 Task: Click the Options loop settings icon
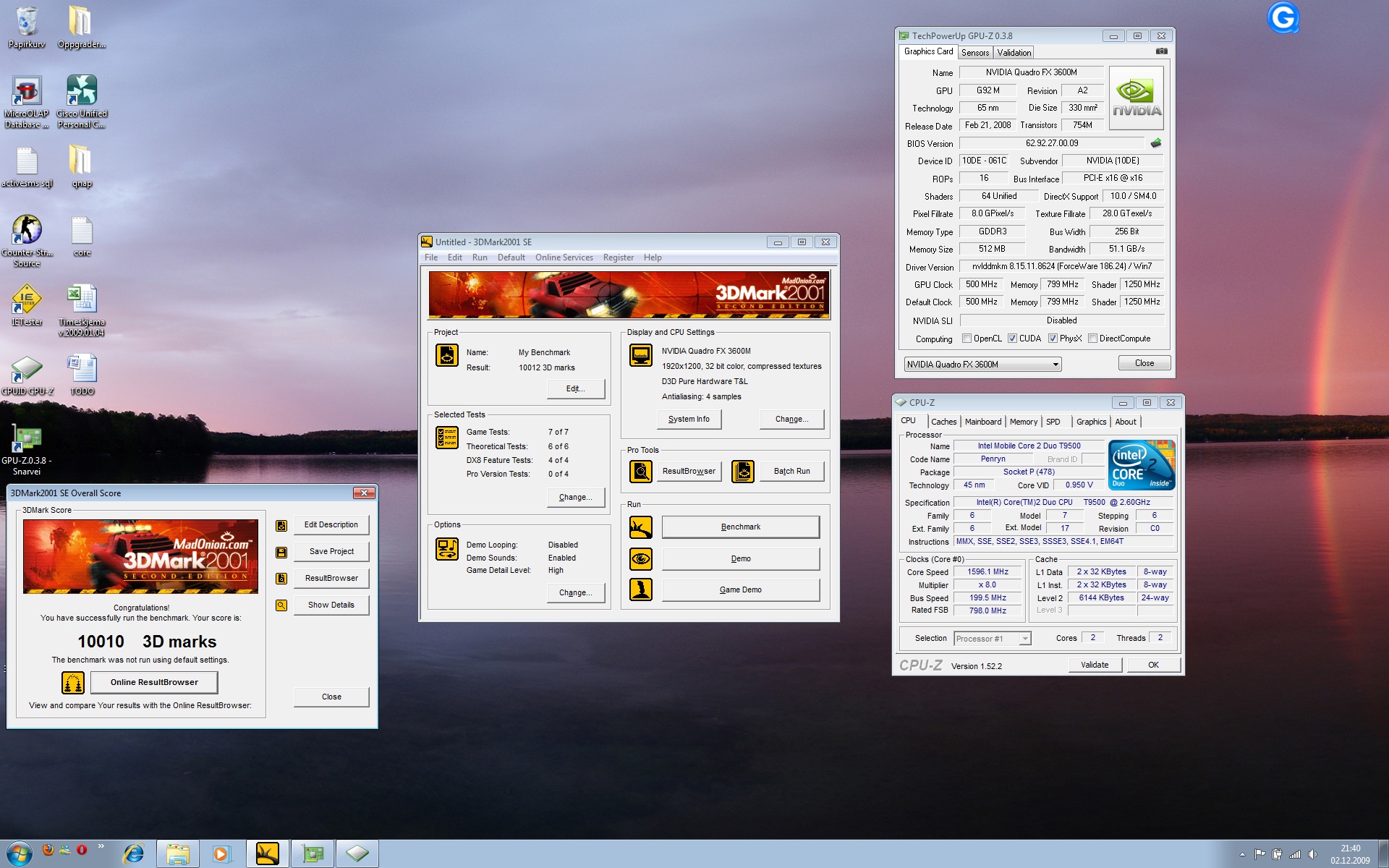(x=447, y=549)
